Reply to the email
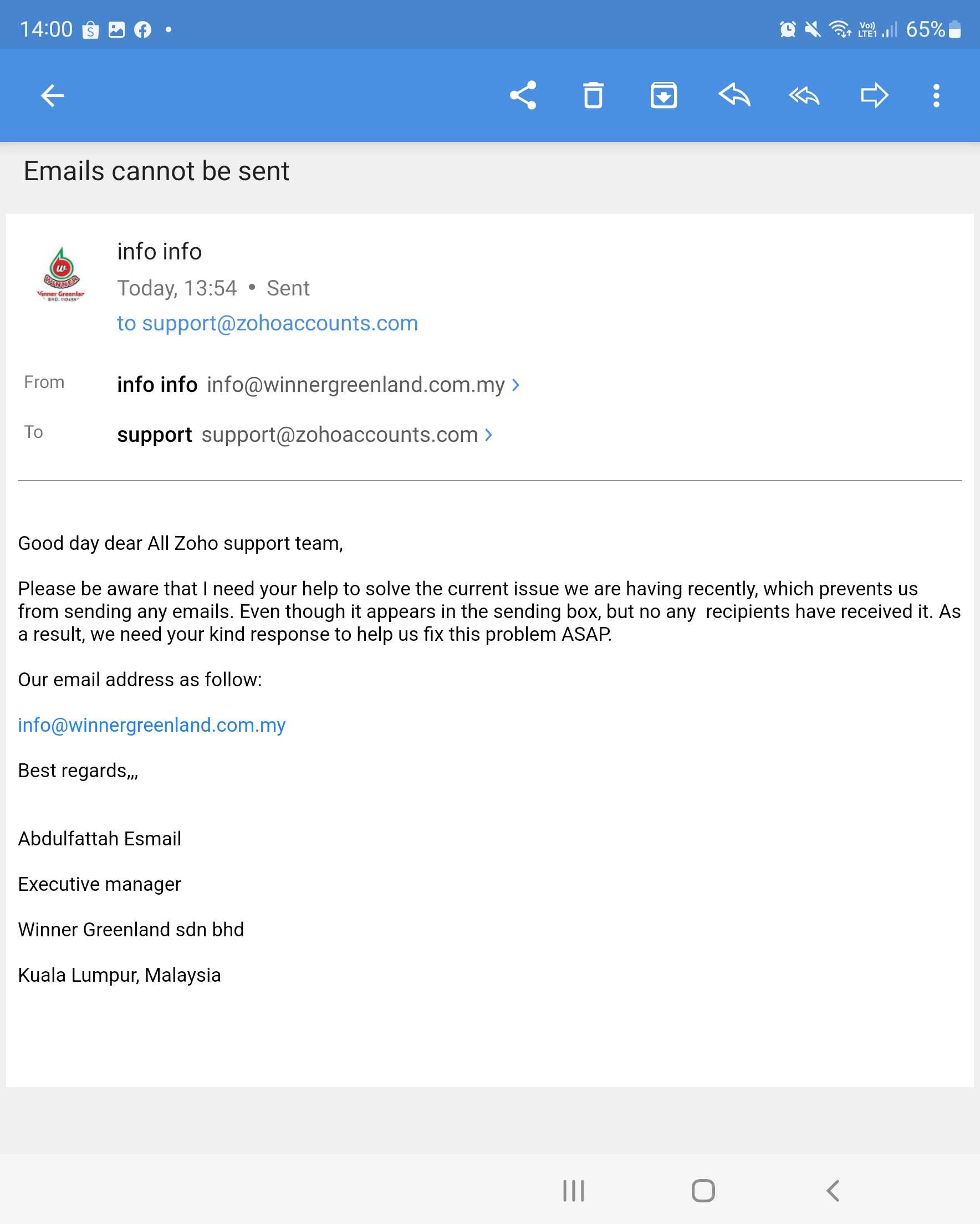Screen dimensions: 980x1224 733,95
